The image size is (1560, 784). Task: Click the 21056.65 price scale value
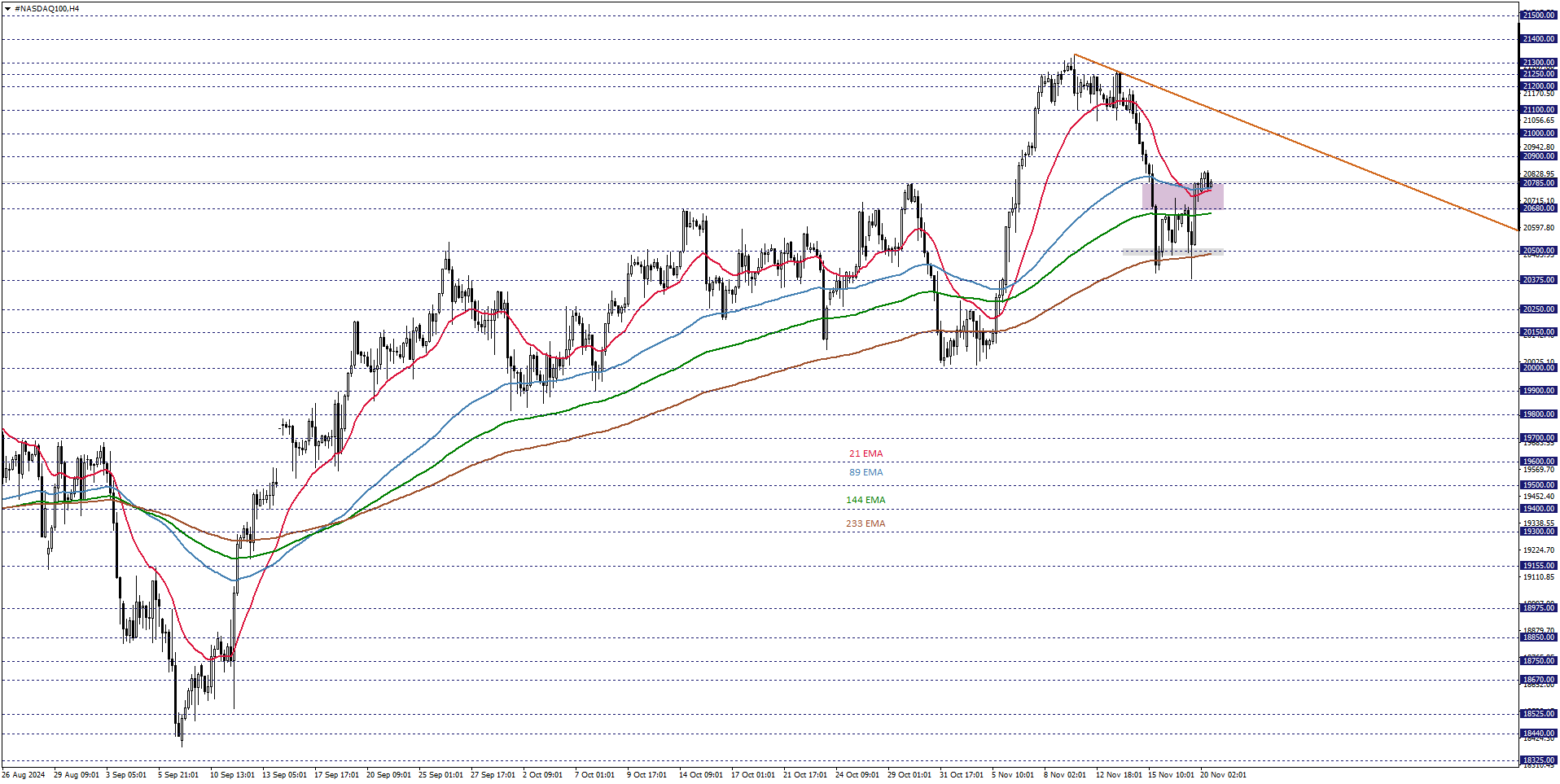(x=1539, y=120)
